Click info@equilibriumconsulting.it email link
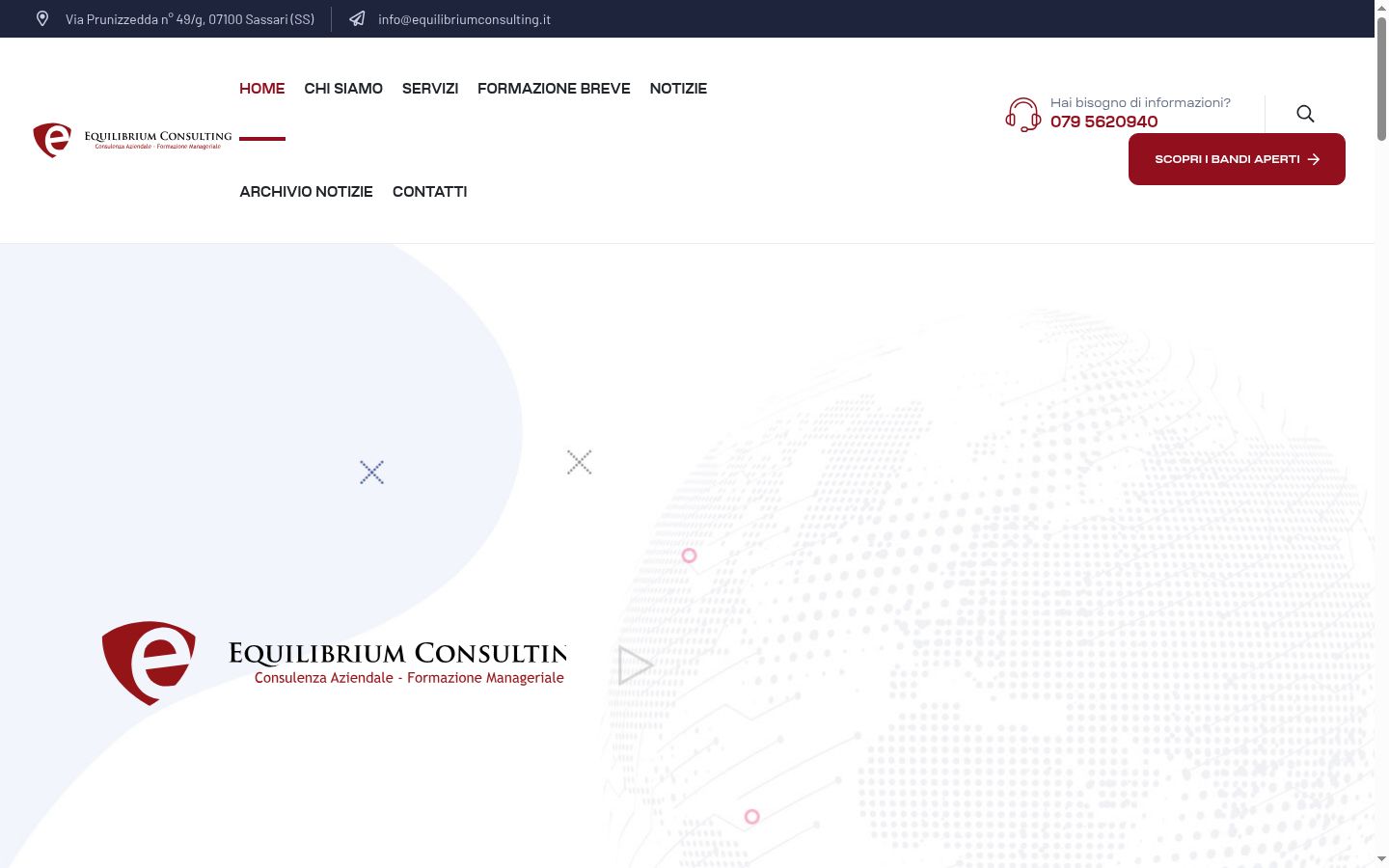Viewport: 1389px width, 868px height. click(464, 19)
